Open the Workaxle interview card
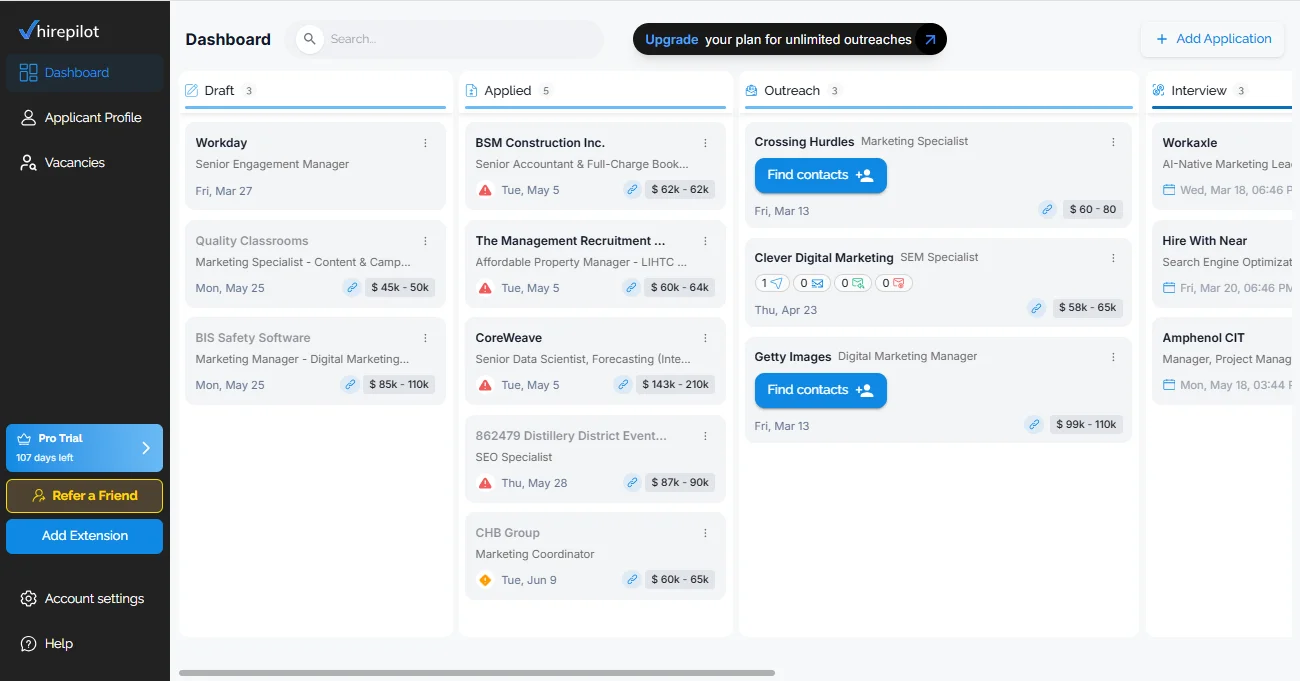 tap(1222, 166)
